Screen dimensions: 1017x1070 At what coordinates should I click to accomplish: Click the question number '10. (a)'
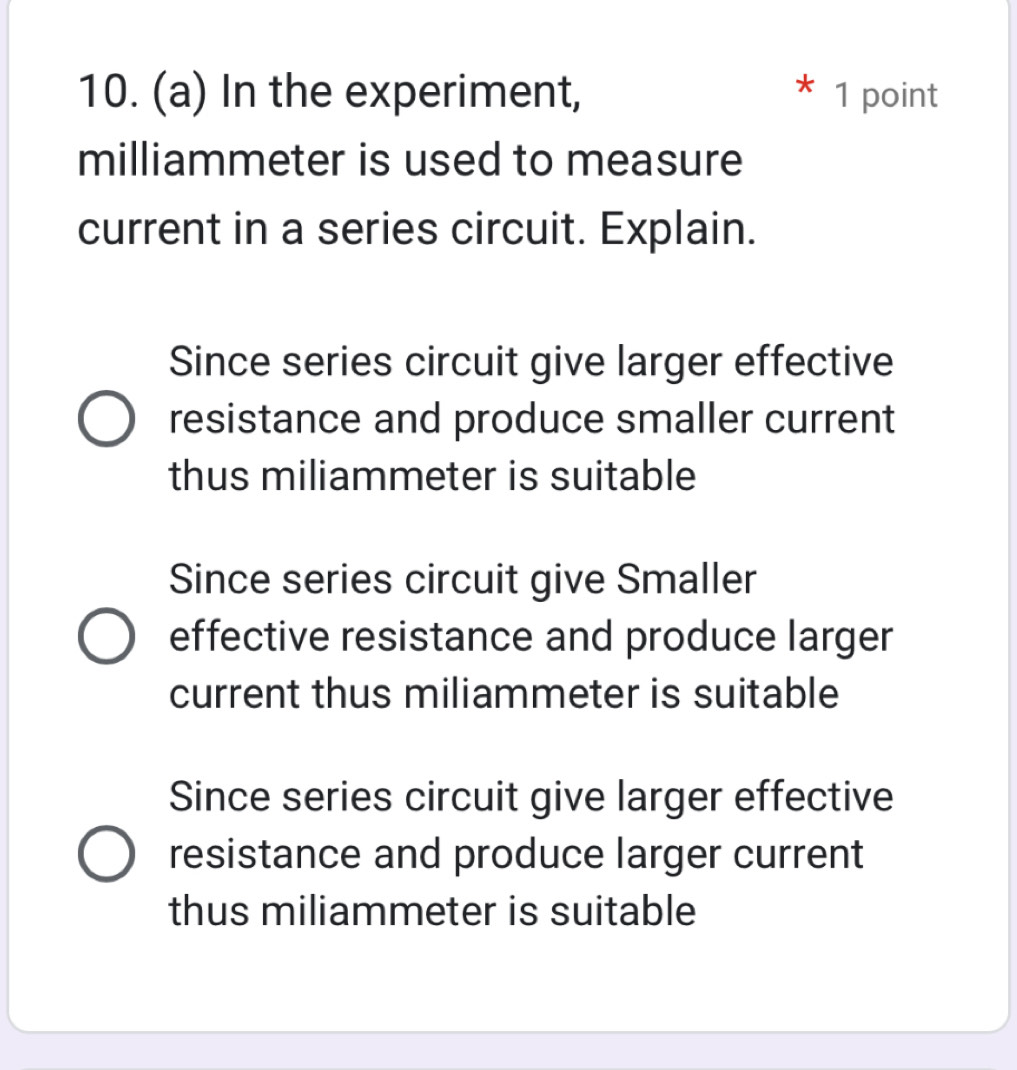pos(143,95)
